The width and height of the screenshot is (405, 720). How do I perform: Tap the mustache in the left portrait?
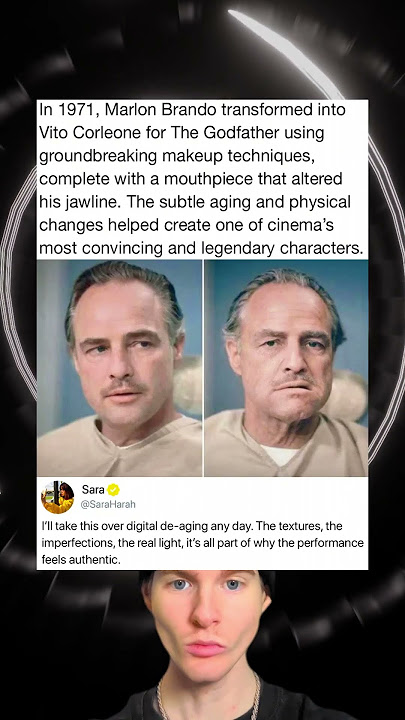click(x=123, y=385)
